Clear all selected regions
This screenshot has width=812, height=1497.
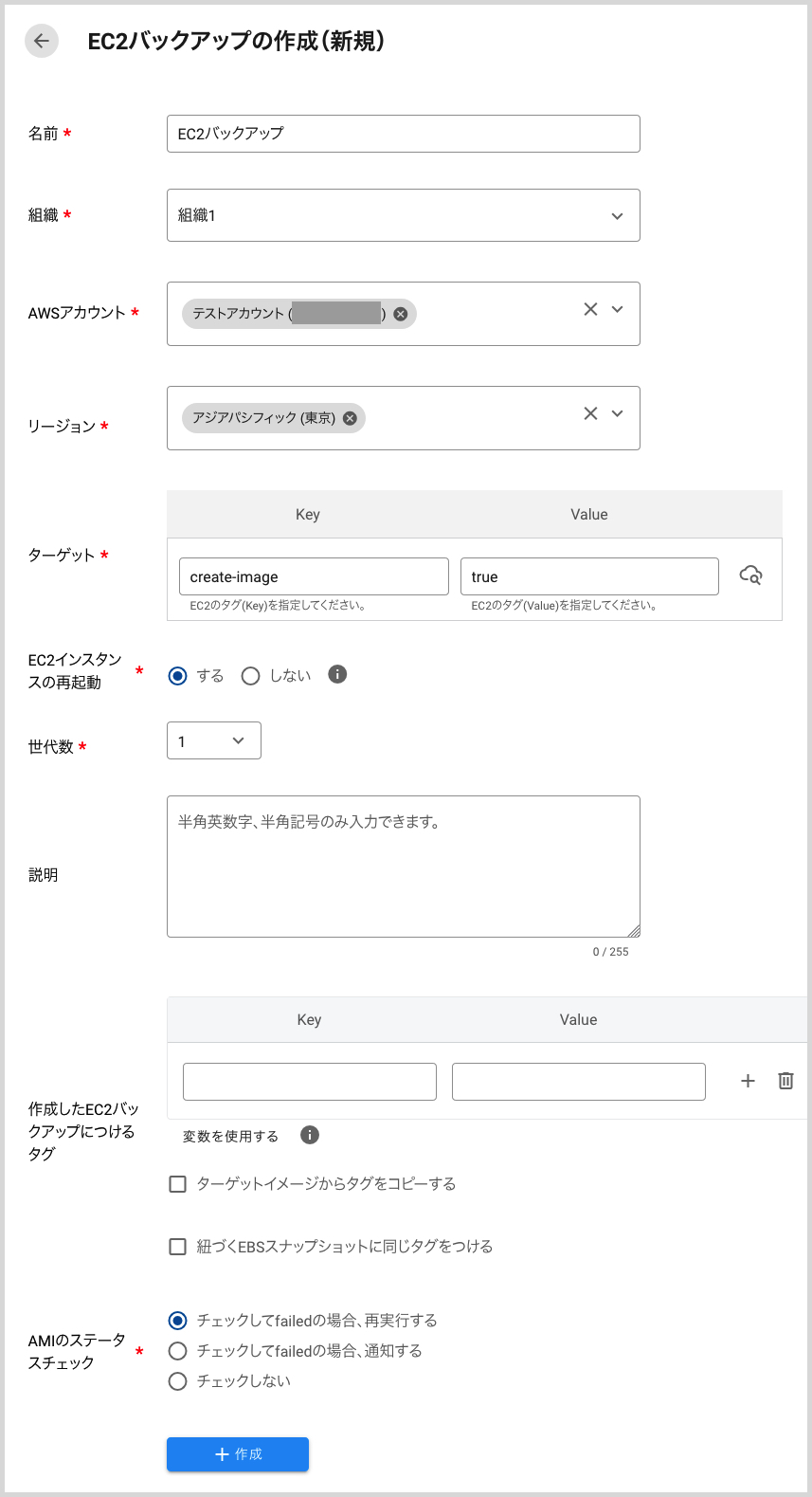[590, 413]
